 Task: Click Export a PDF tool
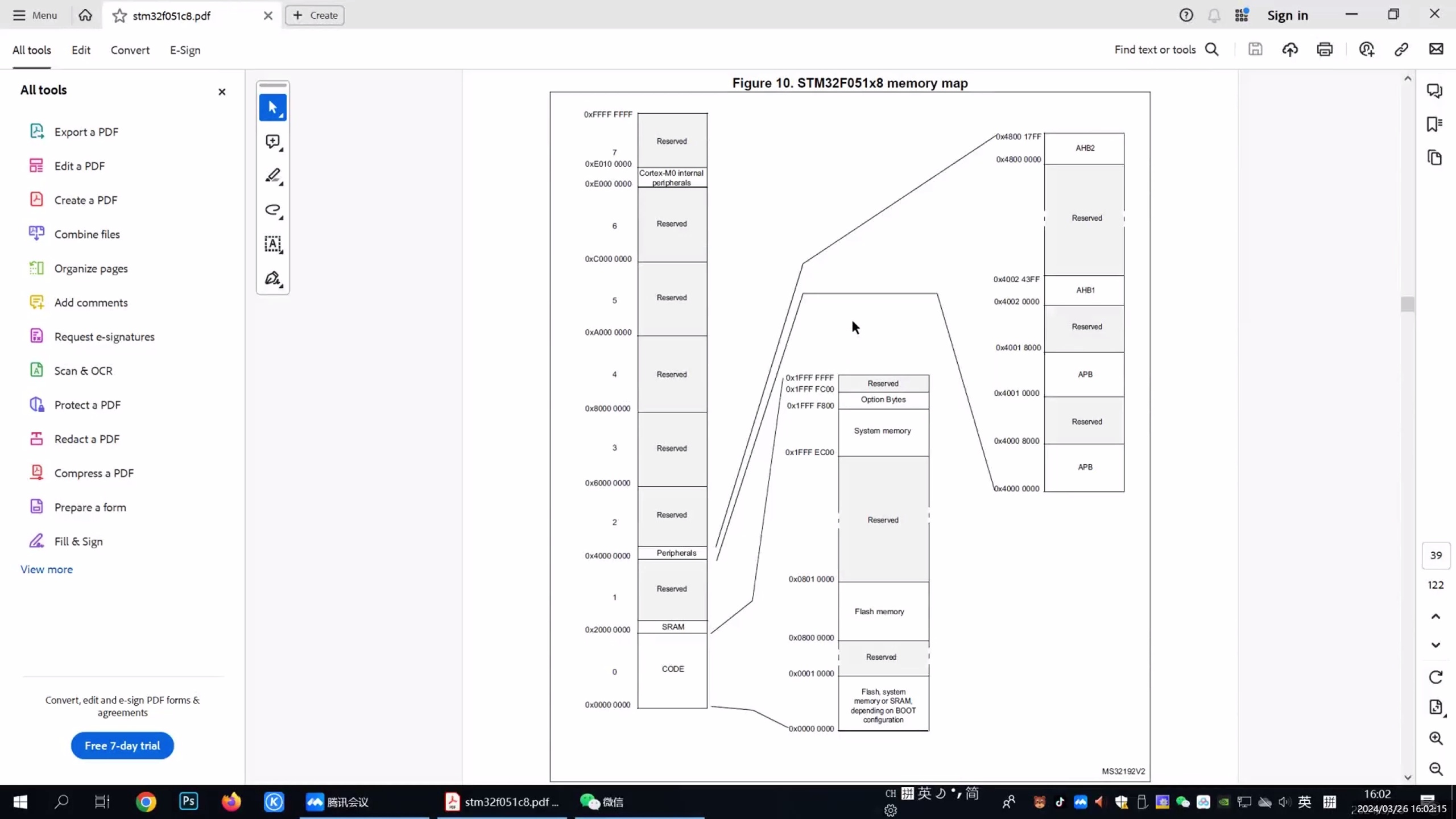tap(86, 132)
